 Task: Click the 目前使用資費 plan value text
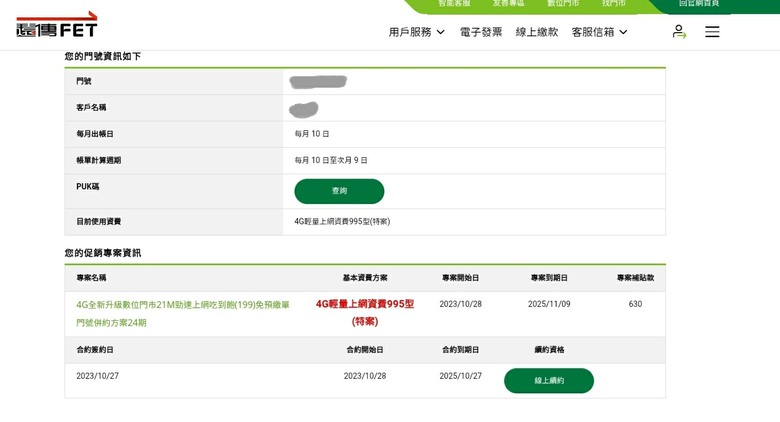tap(342, 222)
